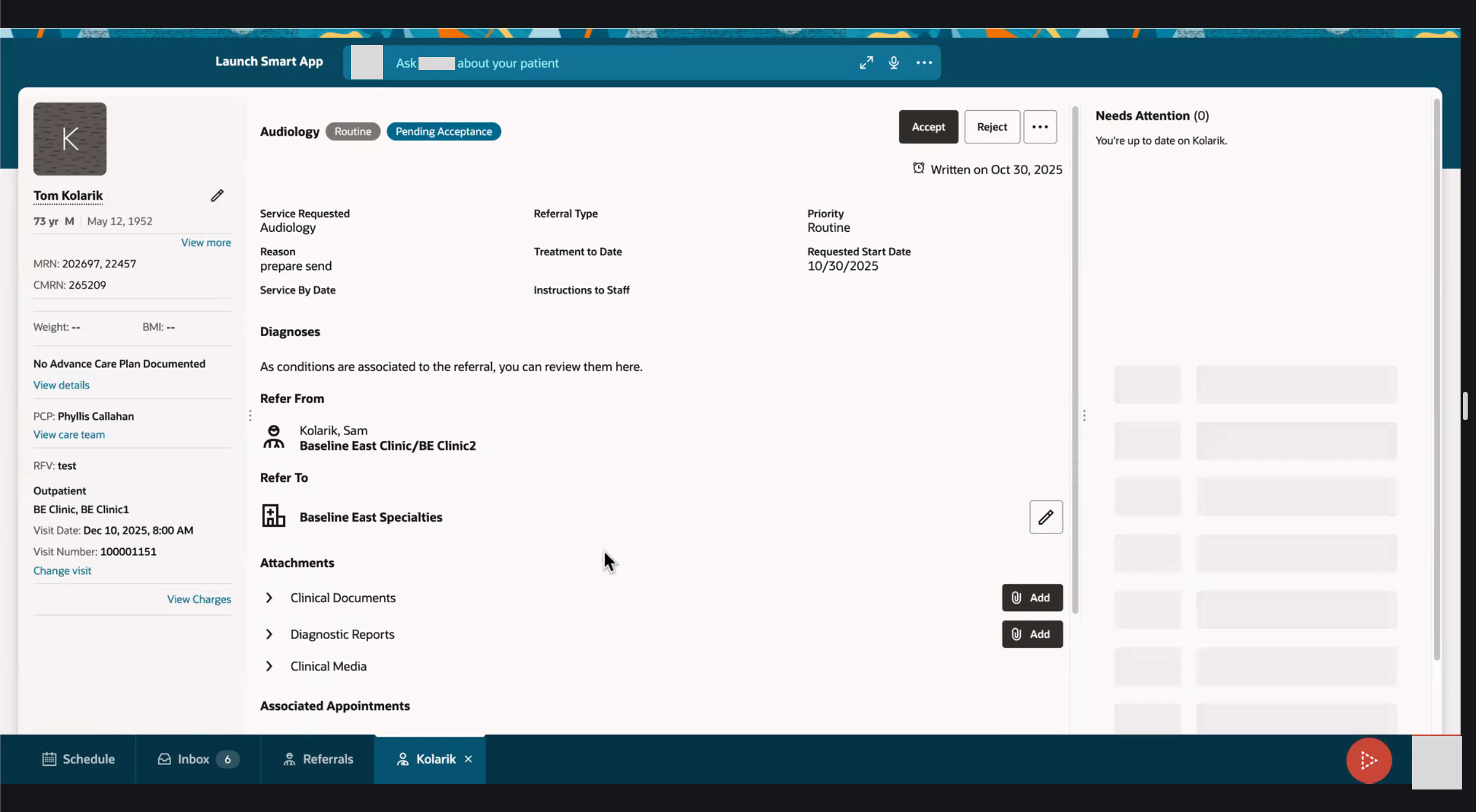The image size is (1476, 812).
Task: Click the referral details panel scrollbar
Action: (1075, 360)
